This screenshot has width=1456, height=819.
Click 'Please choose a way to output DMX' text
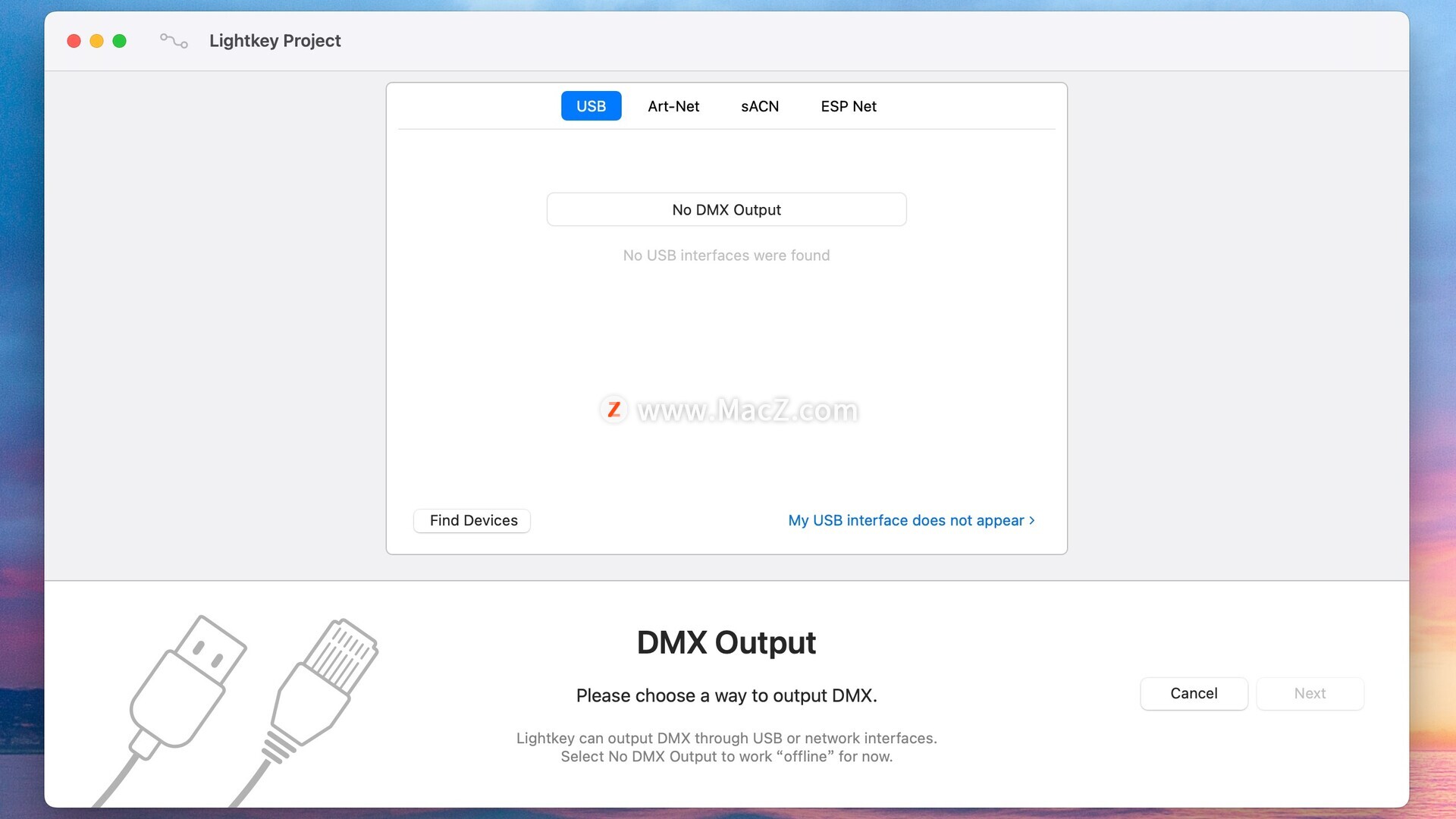pyautogui.click(x=726, y=695)
